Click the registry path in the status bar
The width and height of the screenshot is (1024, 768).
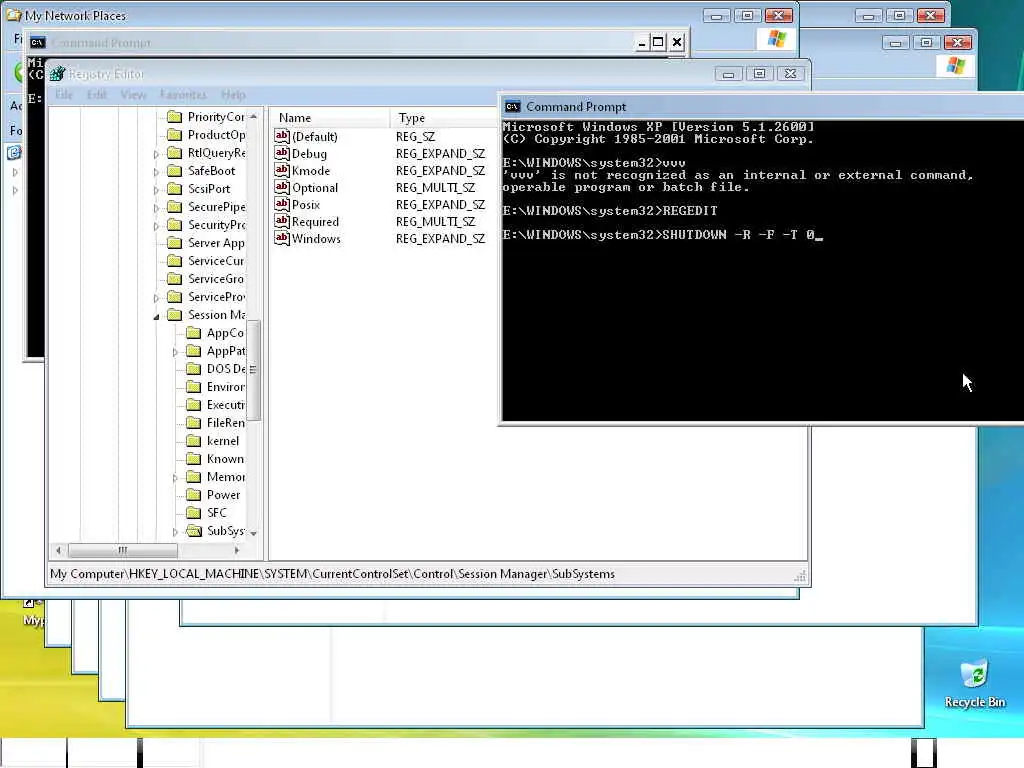click(x=332, y=573)
